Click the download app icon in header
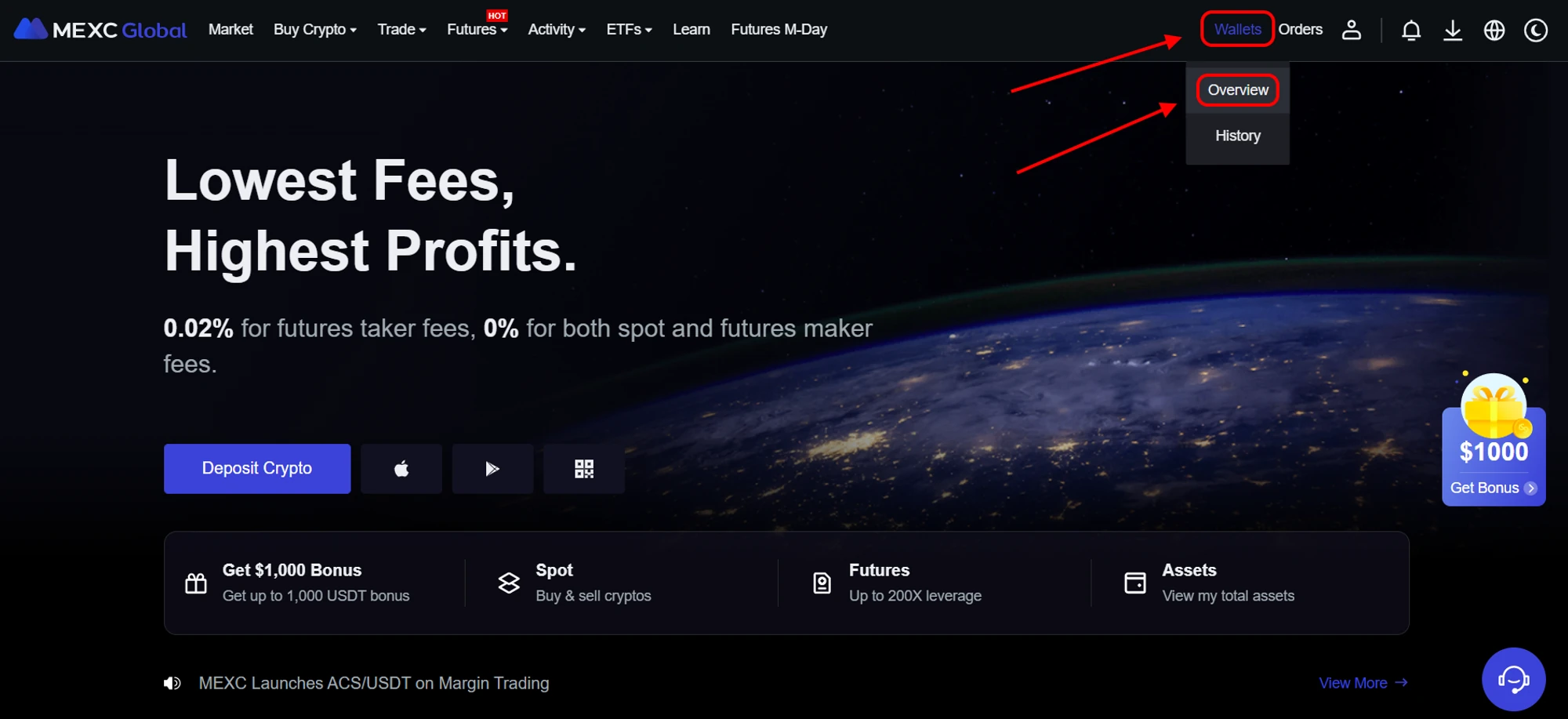The width and height of the screenshot is (1568, 719). click(1453, 30)
